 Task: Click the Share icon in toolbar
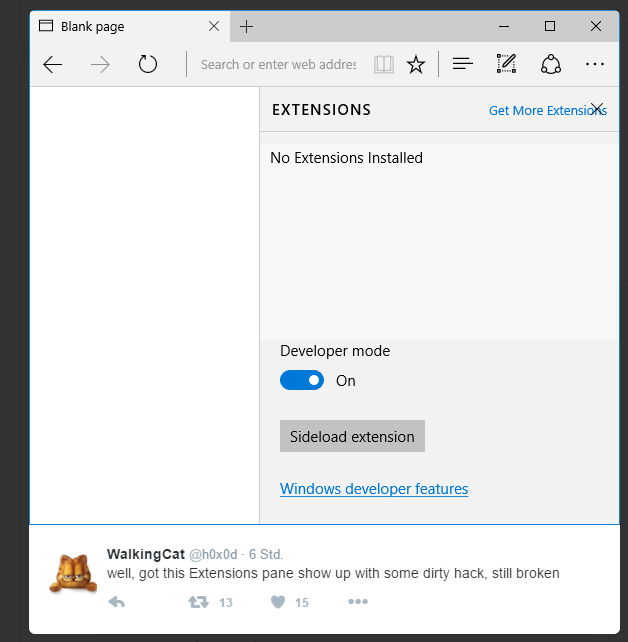point(551,65)
